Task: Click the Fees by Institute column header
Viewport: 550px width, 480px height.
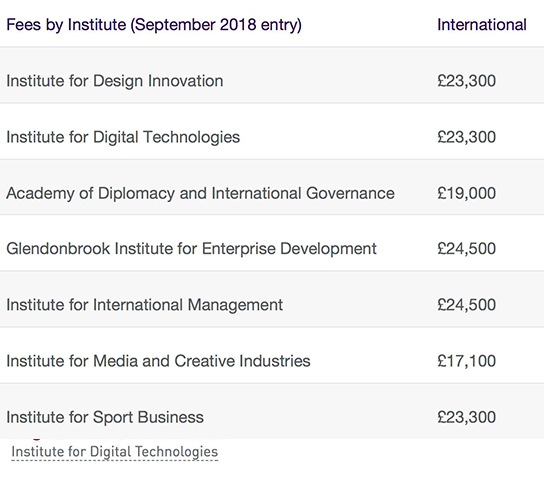Action: pyautogui.click(x=154, y=25)
